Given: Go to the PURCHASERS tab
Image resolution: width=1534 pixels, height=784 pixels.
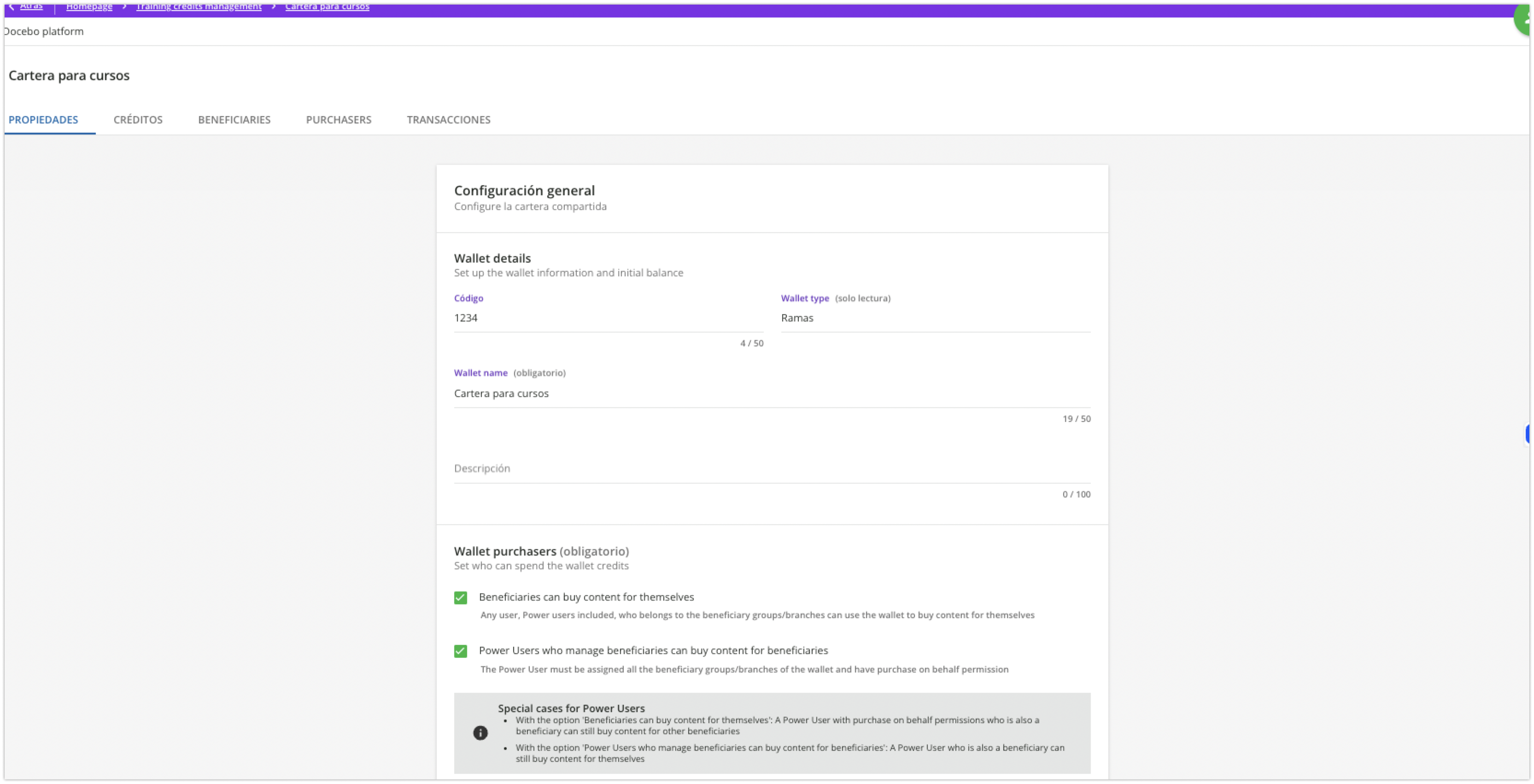Looking at the screenshot, I should pos(338,120).
